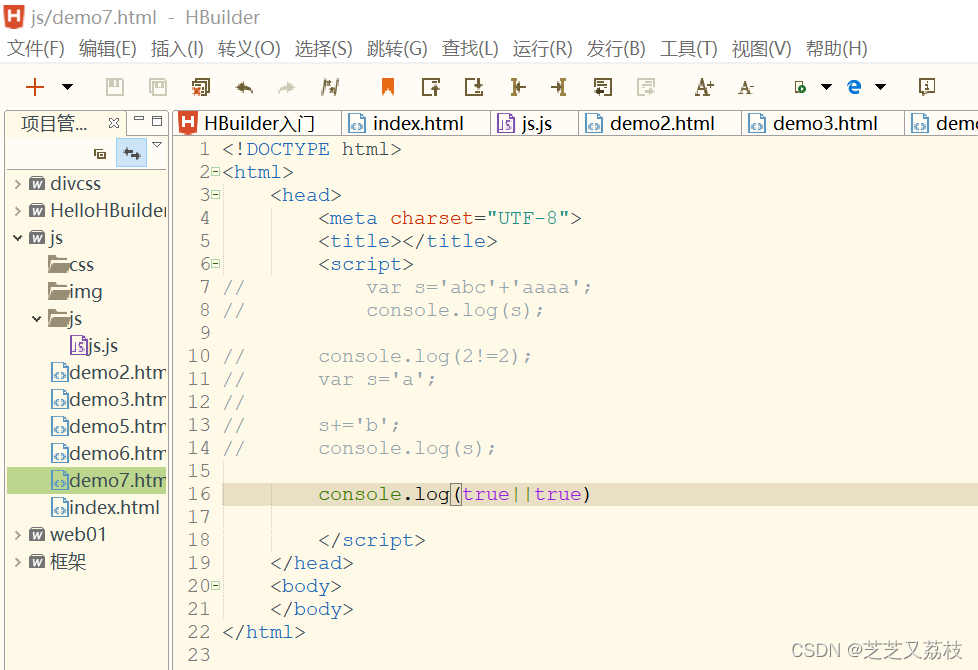Viewport: 978px width, 670px height.
Task: Click the jump to line end icon
Action: (559, 87)
